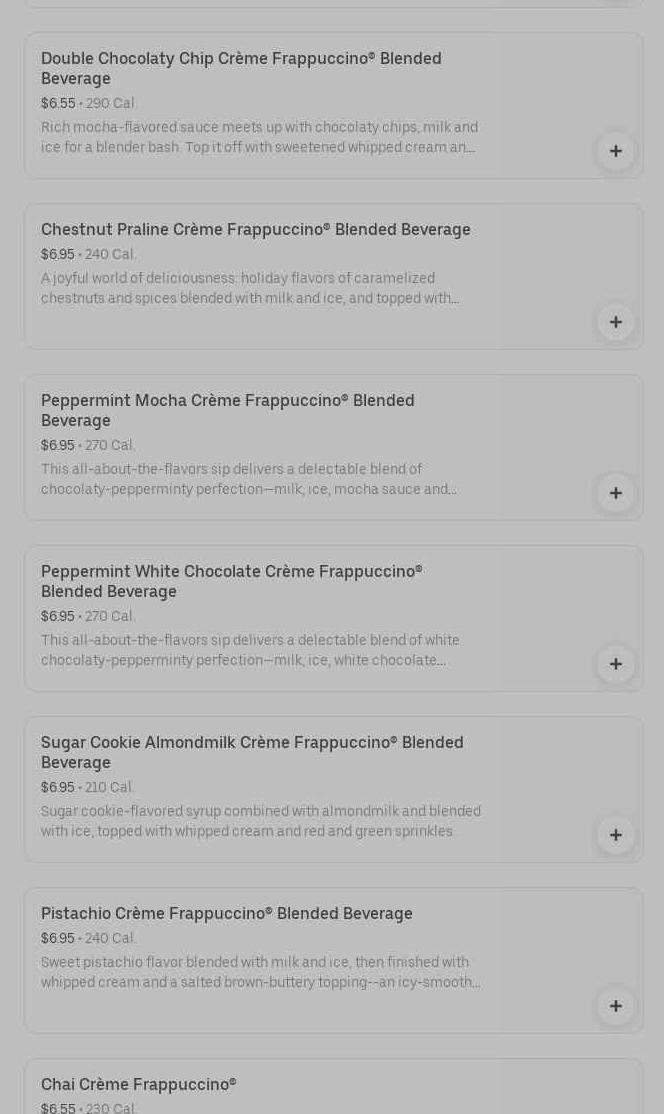Click the caramelized chestnuts holiday flavors description
Image resolution: width=664 pixels, height=1114 pixels.
[x=250, y=288]
